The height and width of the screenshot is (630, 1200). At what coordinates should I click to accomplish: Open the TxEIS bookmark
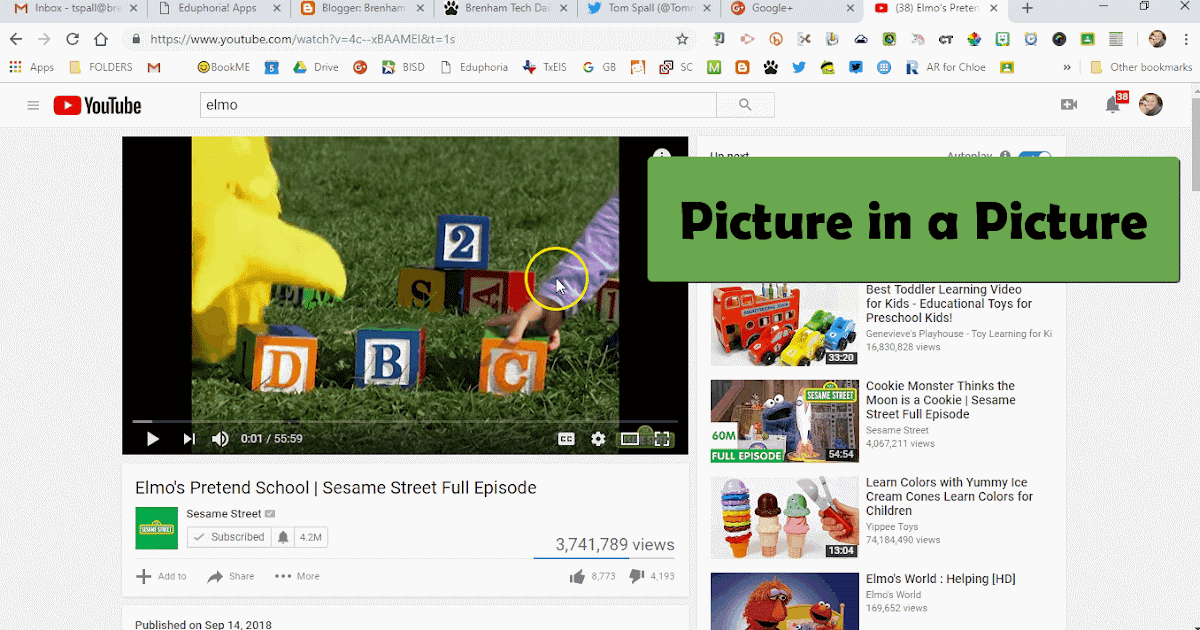point(544,68)
